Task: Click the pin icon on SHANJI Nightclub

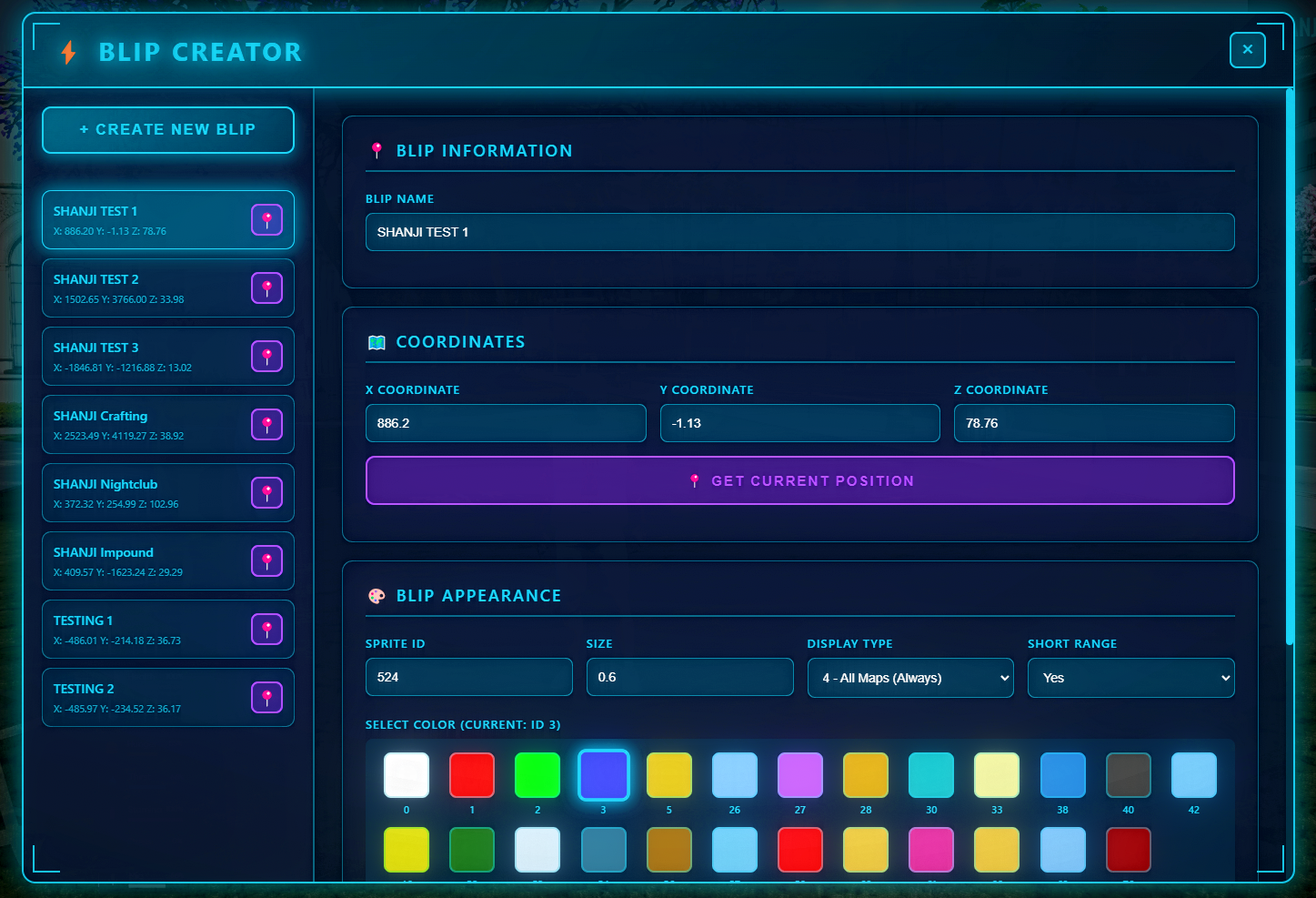Action: (266, 492)
